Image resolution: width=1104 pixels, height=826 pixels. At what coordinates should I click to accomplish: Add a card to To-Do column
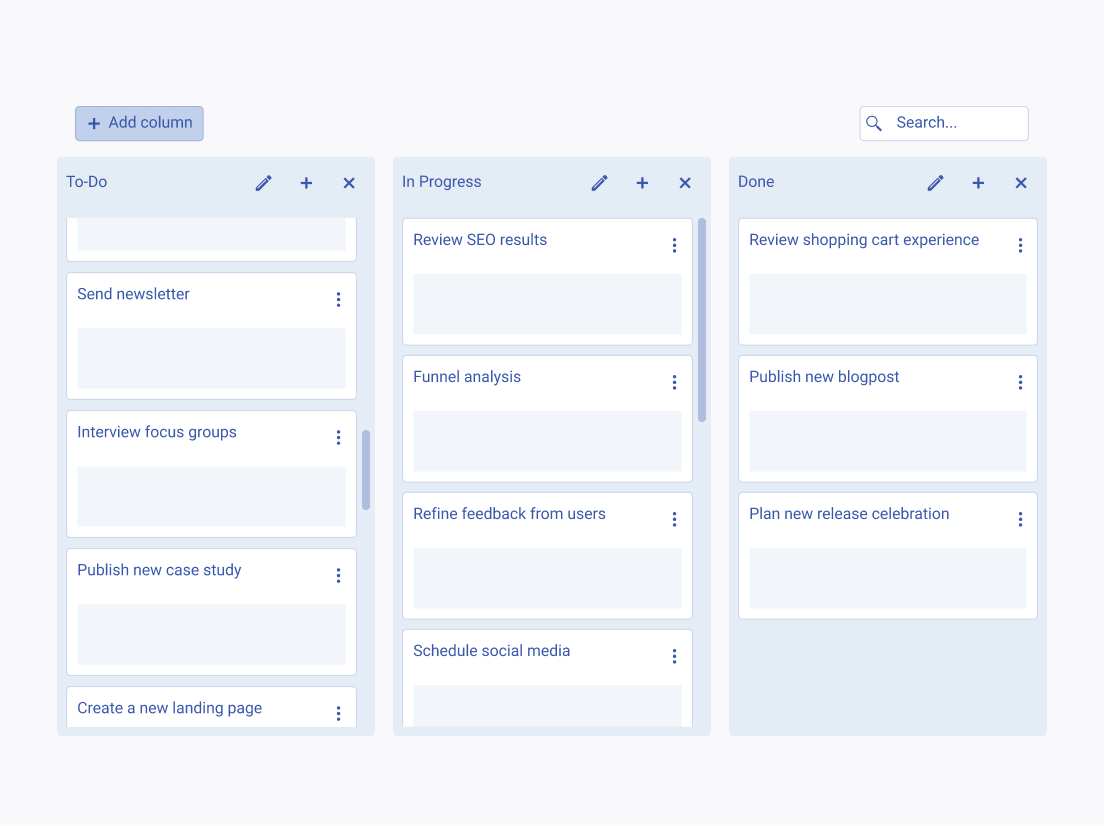tap(306, 183)
